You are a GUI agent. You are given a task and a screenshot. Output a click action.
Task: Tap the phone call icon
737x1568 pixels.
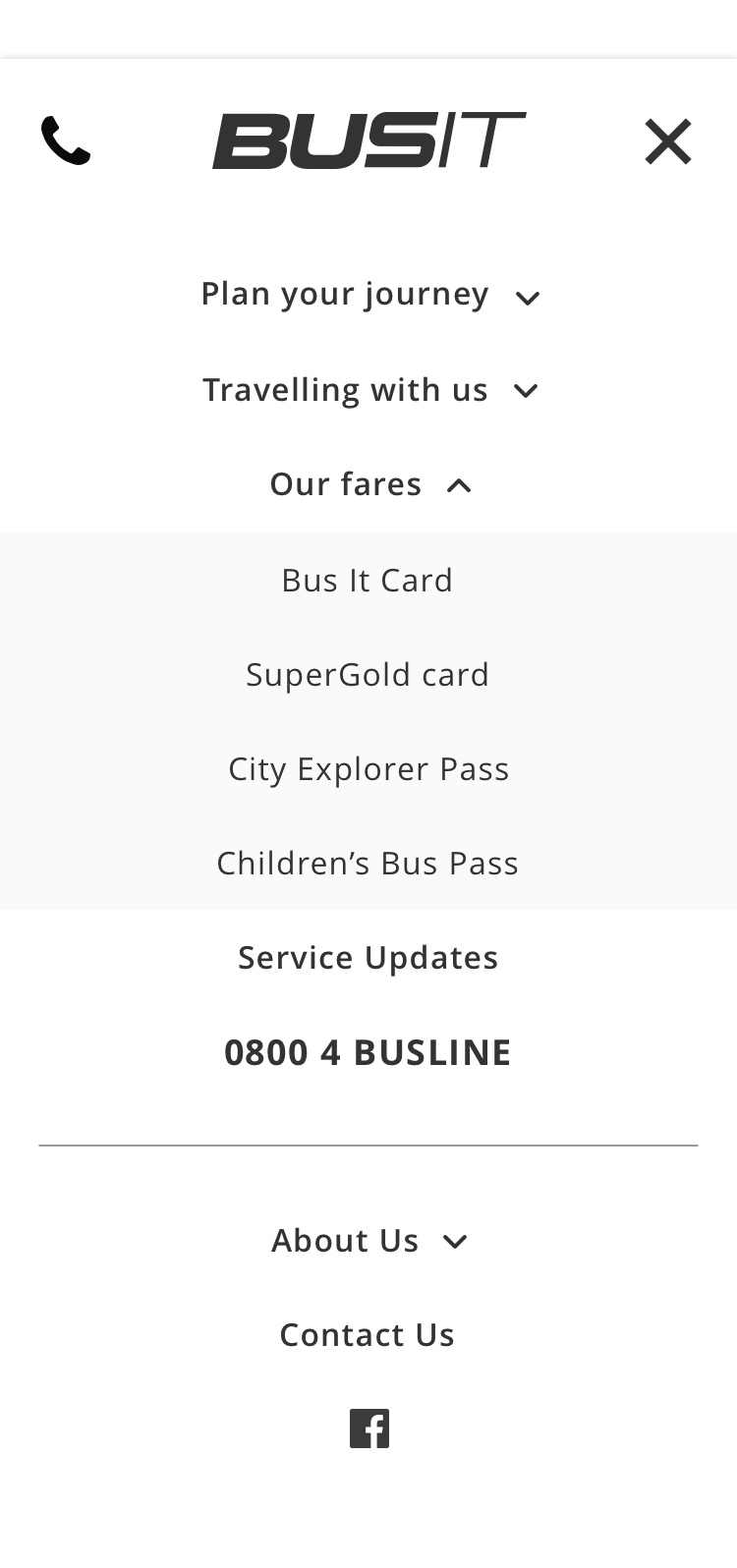66,140
